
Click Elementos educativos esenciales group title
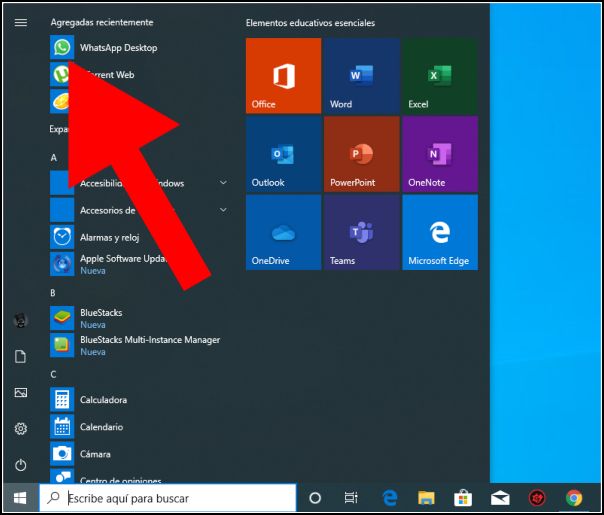coord(310,23)
